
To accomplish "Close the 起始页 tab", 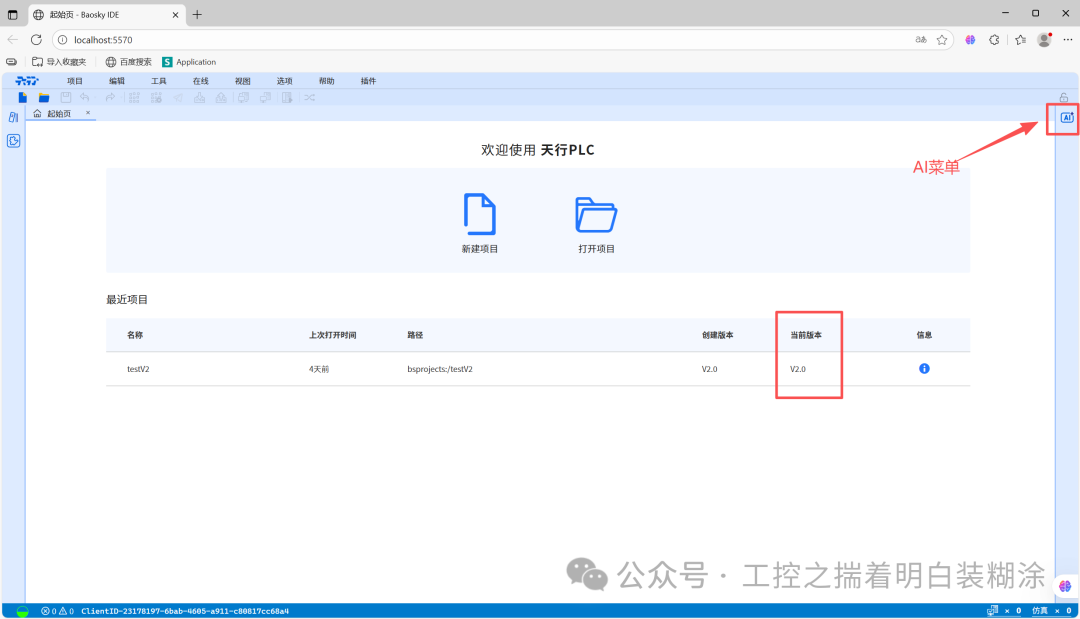I will click(x=88, y=112).
